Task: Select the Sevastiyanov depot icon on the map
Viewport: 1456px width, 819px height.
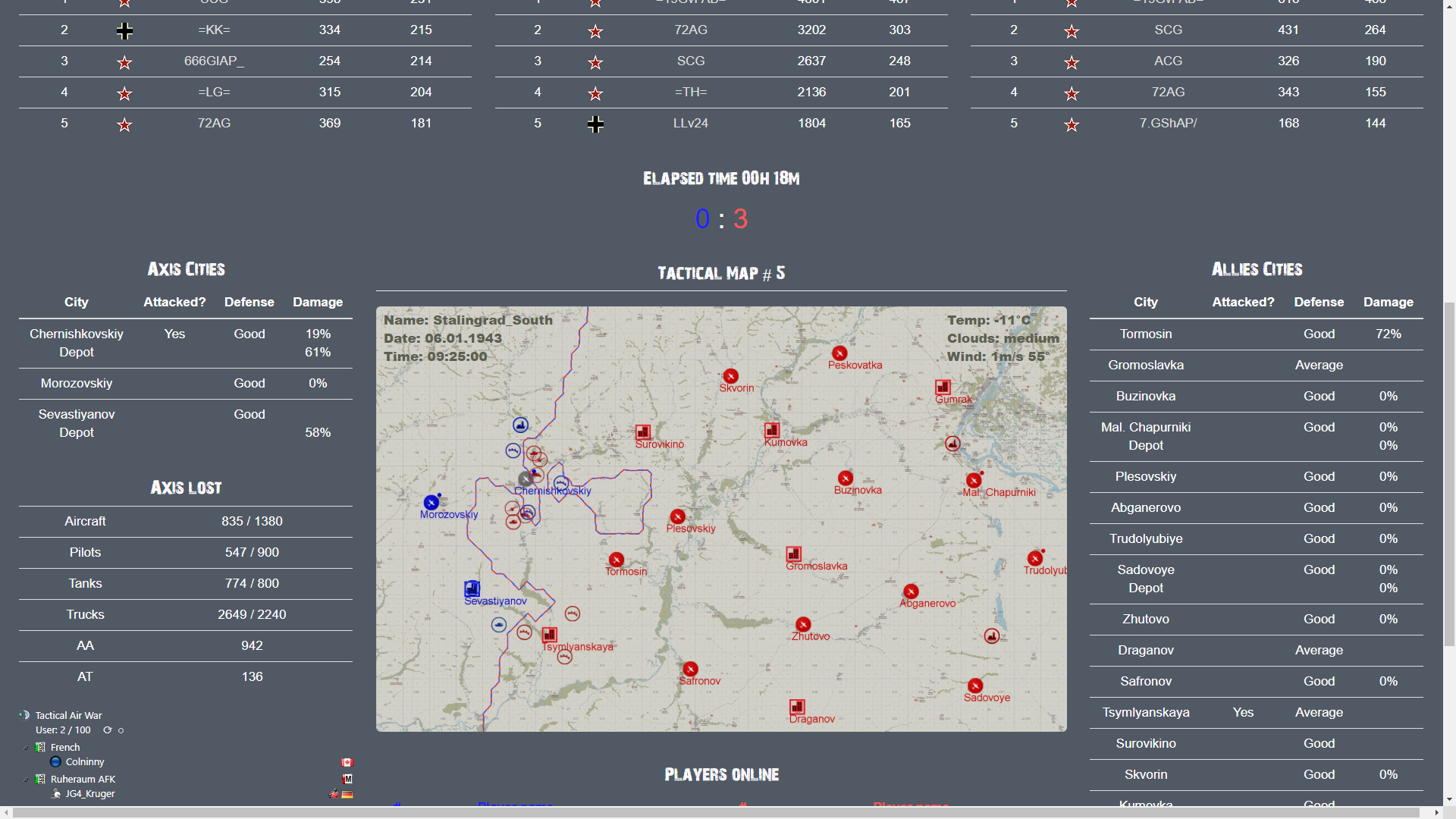Action: pyautogui.click(x=472, y=588)
